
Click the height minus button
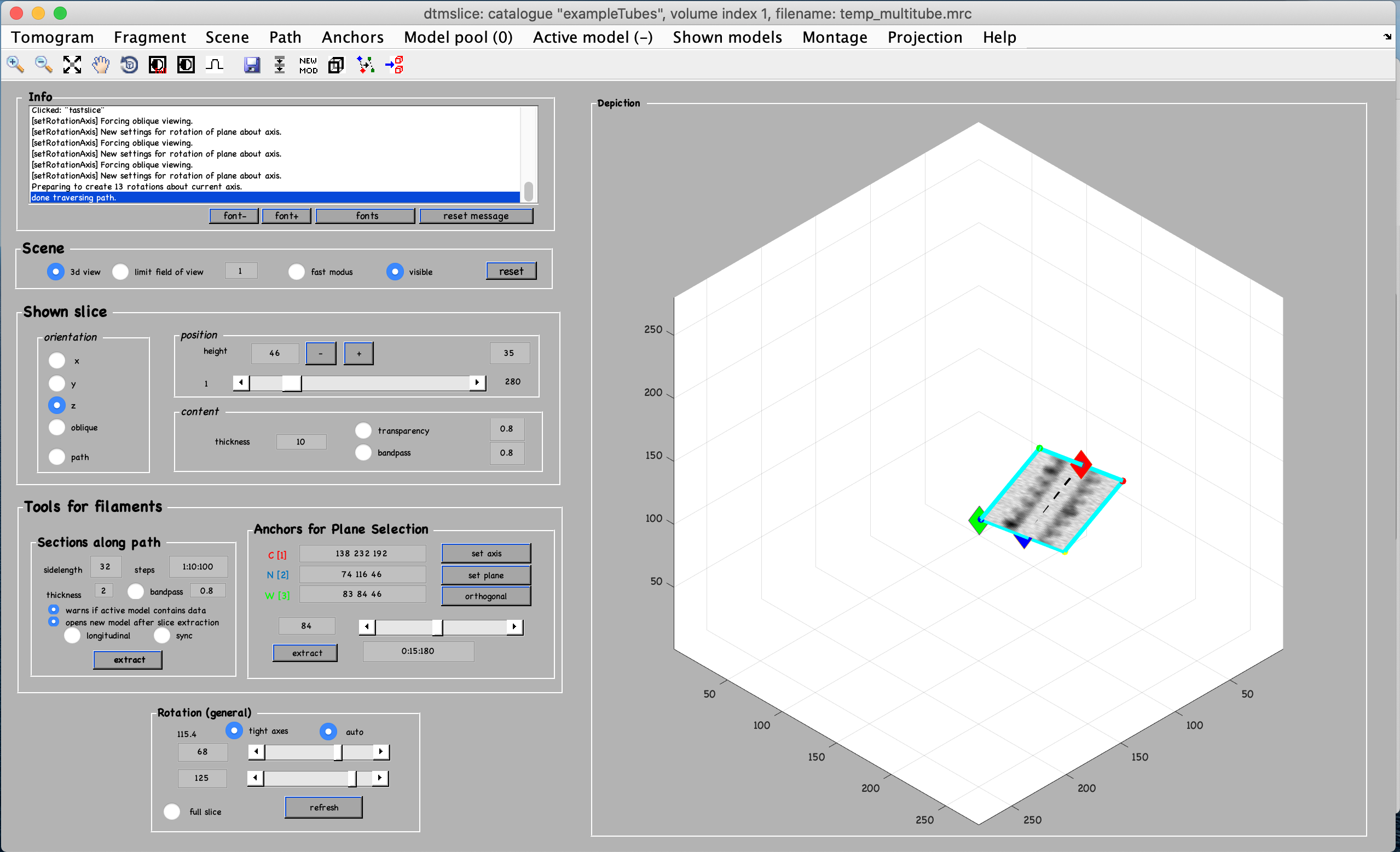coord(321,354)
